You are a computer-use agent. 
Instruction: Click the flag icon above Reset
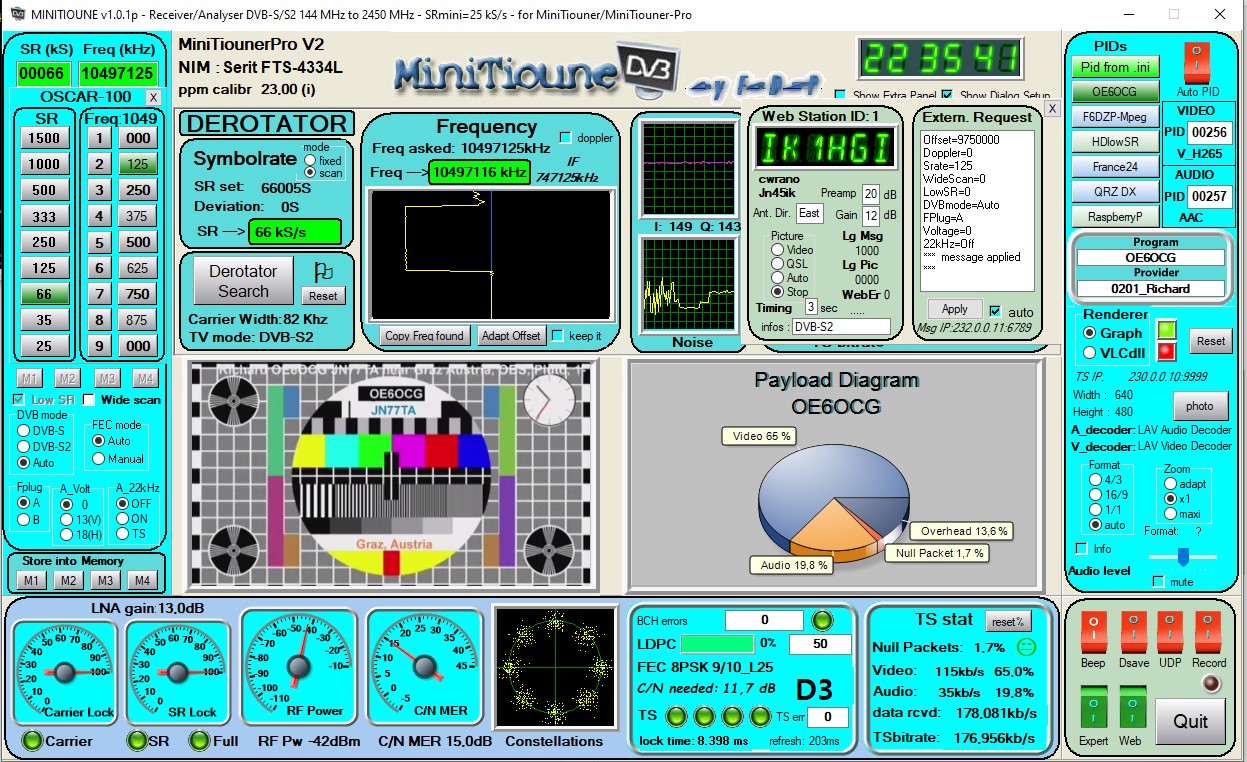tap(323, 271)
